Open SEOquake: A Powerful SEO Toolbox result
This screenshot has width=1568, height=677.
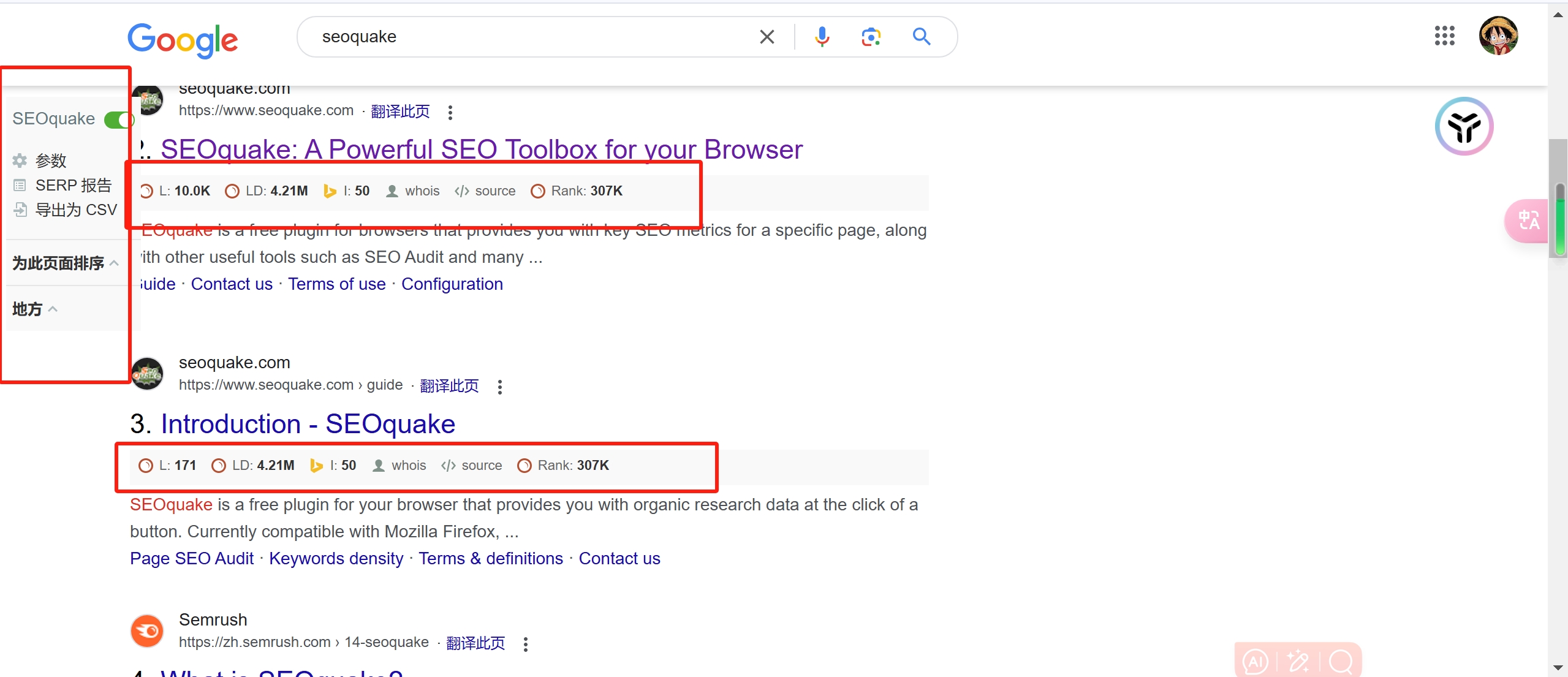482,149
